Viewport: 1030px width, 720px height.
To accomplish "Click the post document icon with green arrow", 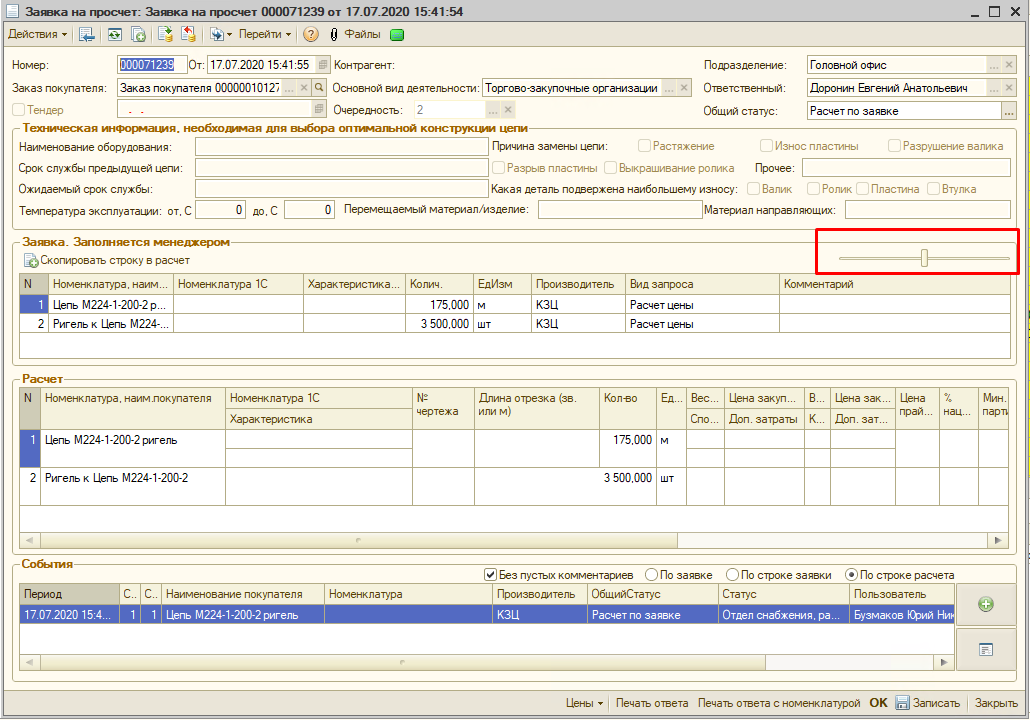I will click(x=166, y=35).
